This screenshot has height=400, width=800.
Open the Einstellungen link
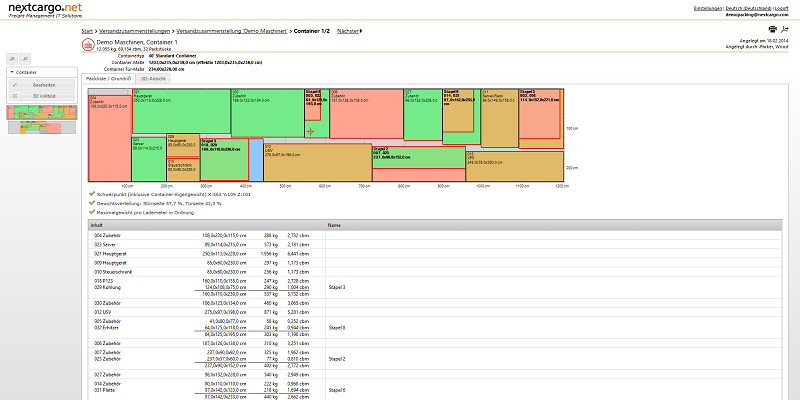click(x=708, y=8)
